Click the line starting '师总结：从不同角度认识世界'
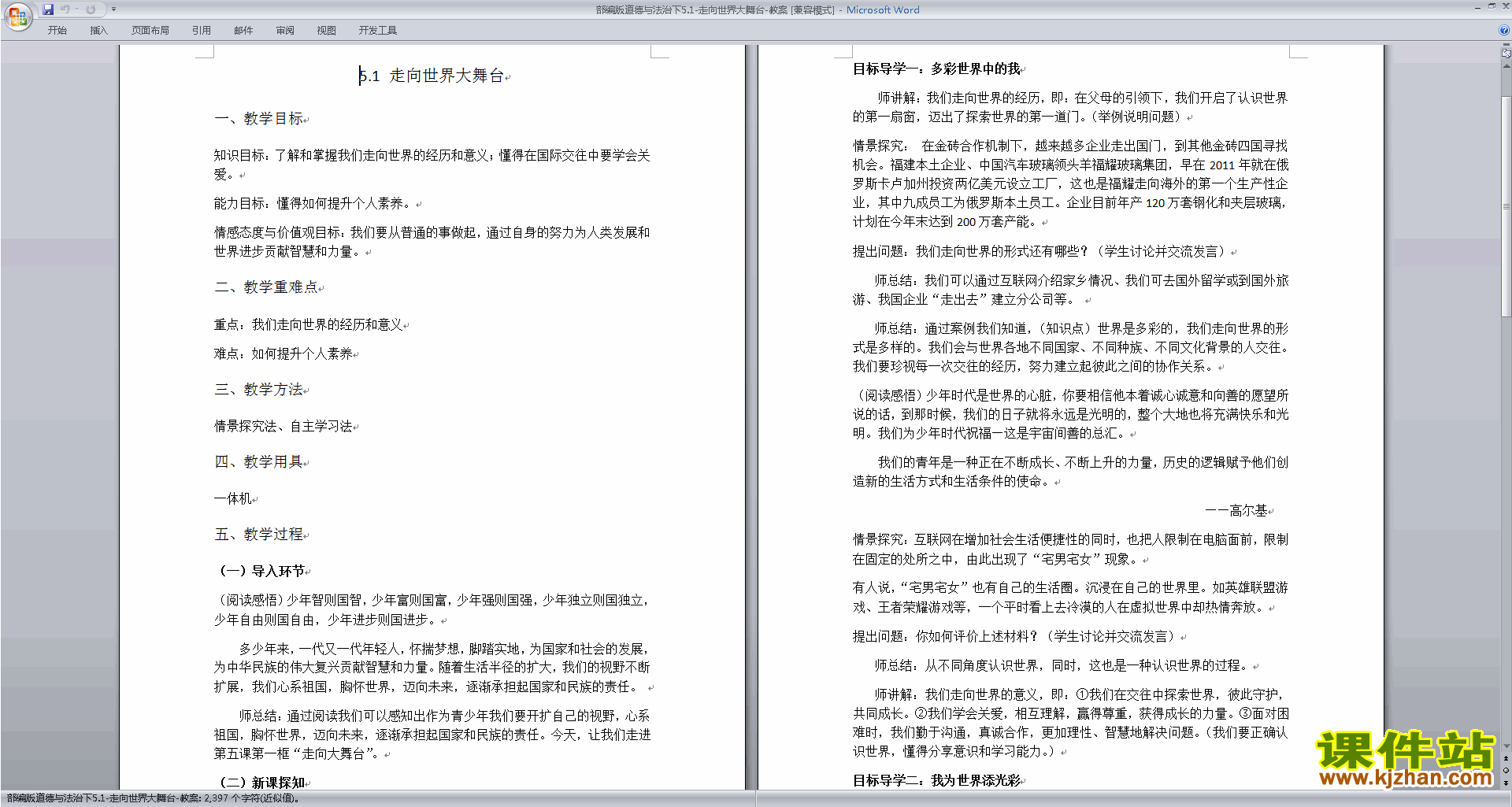 click(1063, 665)
